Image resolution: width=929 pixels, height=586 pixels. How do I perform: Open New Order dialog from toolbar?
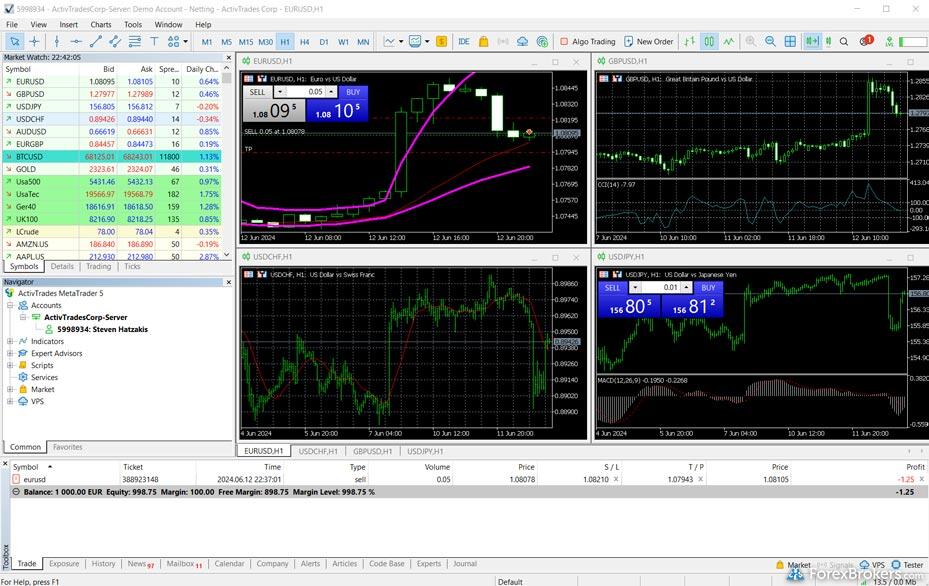[x=648, y=41]
